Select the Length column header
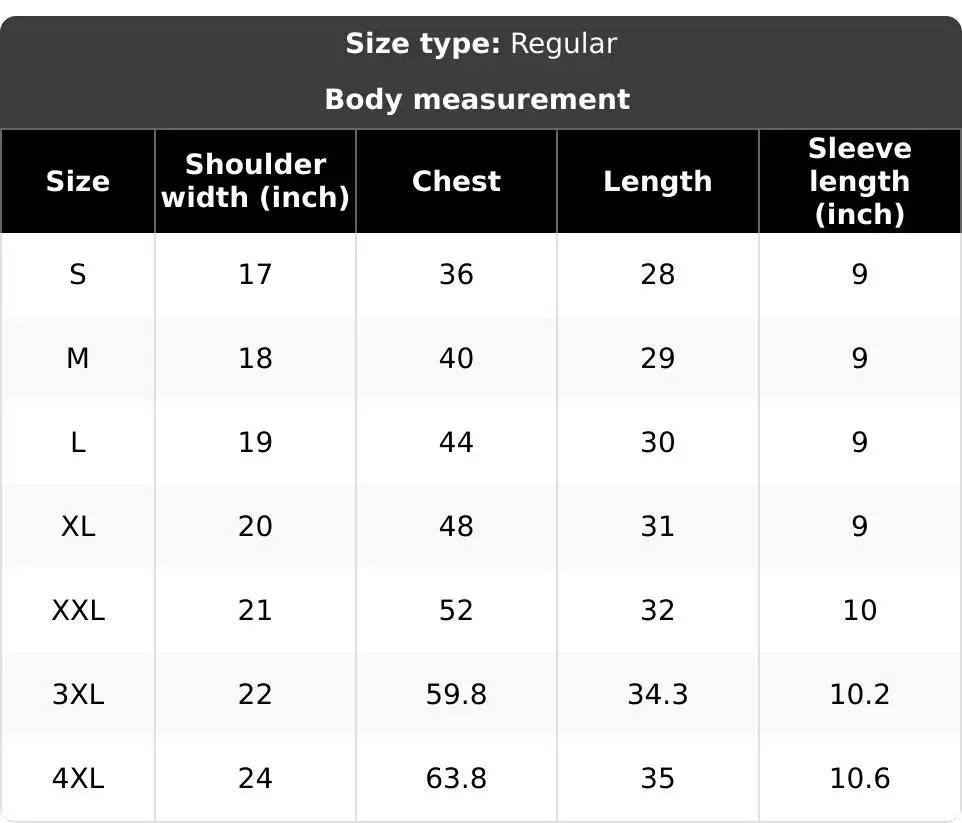This screenshot has width=962, height=823. point(658,182)
